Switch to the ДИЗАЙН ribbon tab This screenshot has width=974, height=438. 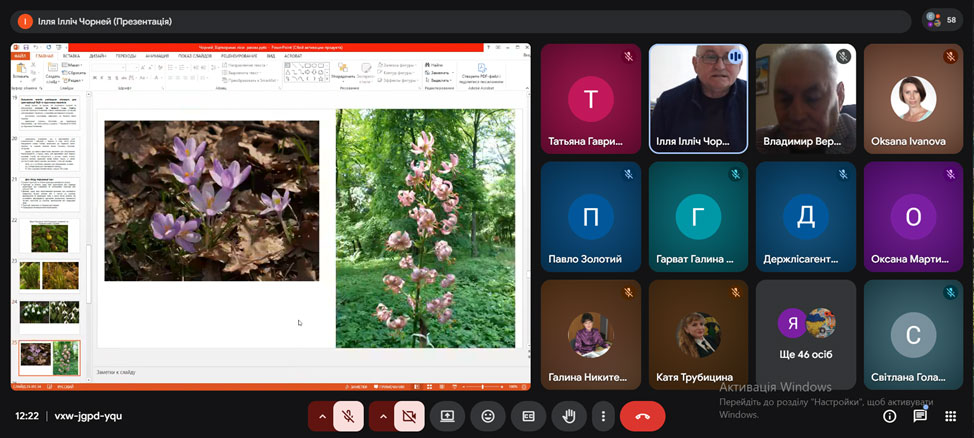click(97, 56)
